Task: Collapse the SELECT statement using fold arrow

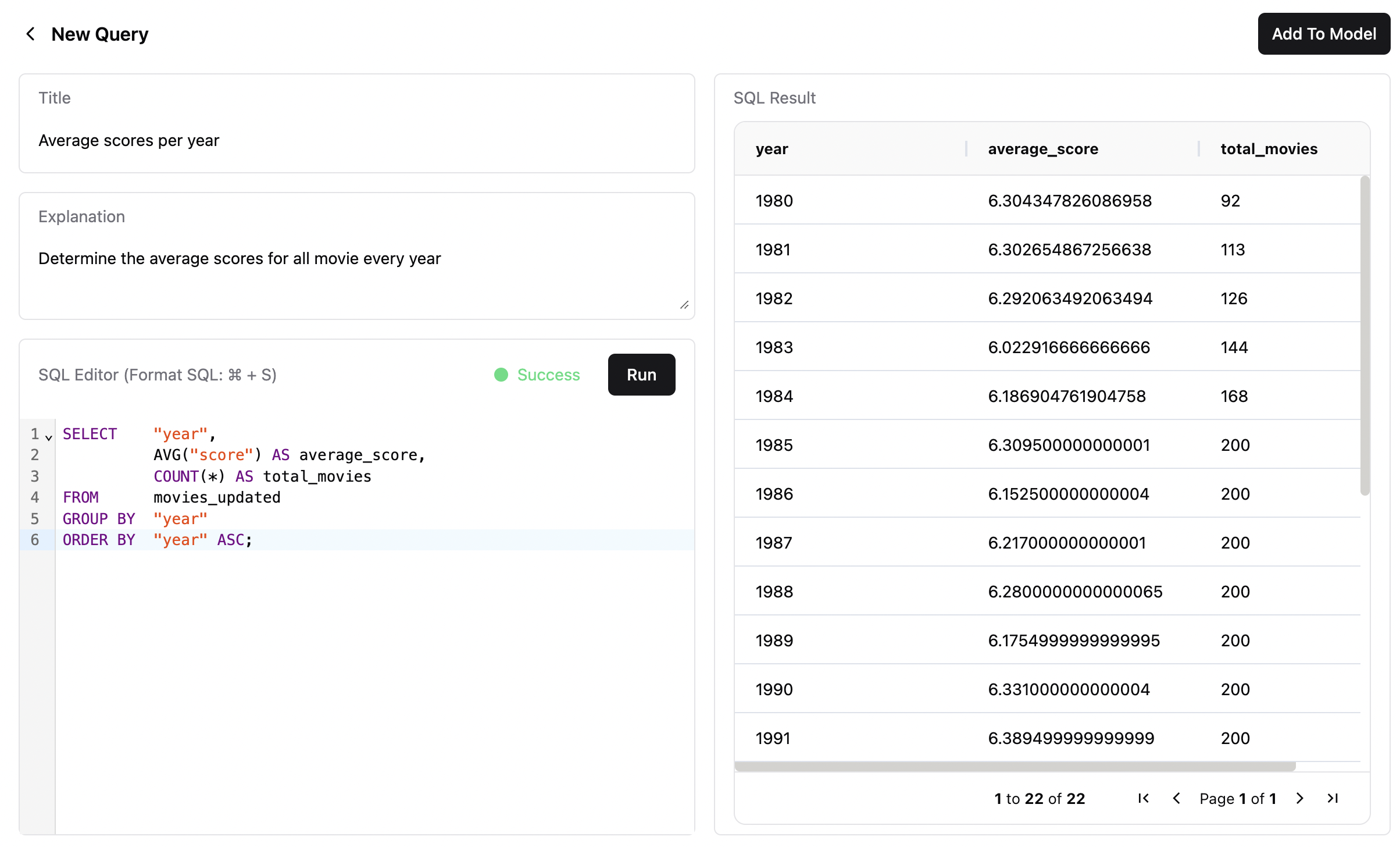Action: click(48, 436)
